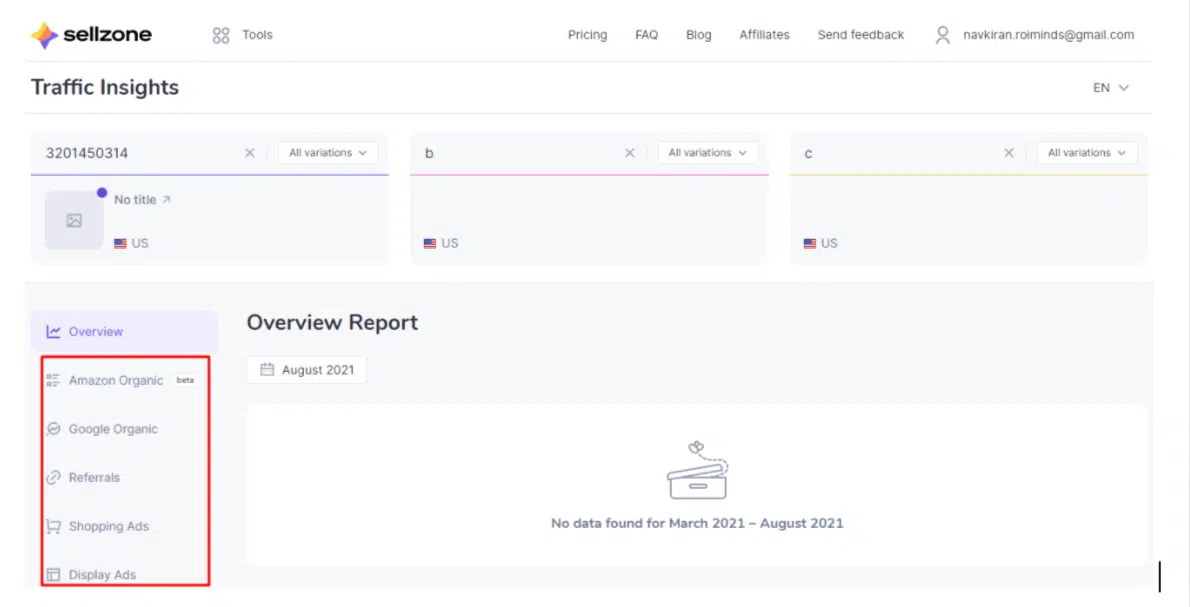Click the Display Ads layout icon
1190x607 pixels.
(x=53, y=574)
